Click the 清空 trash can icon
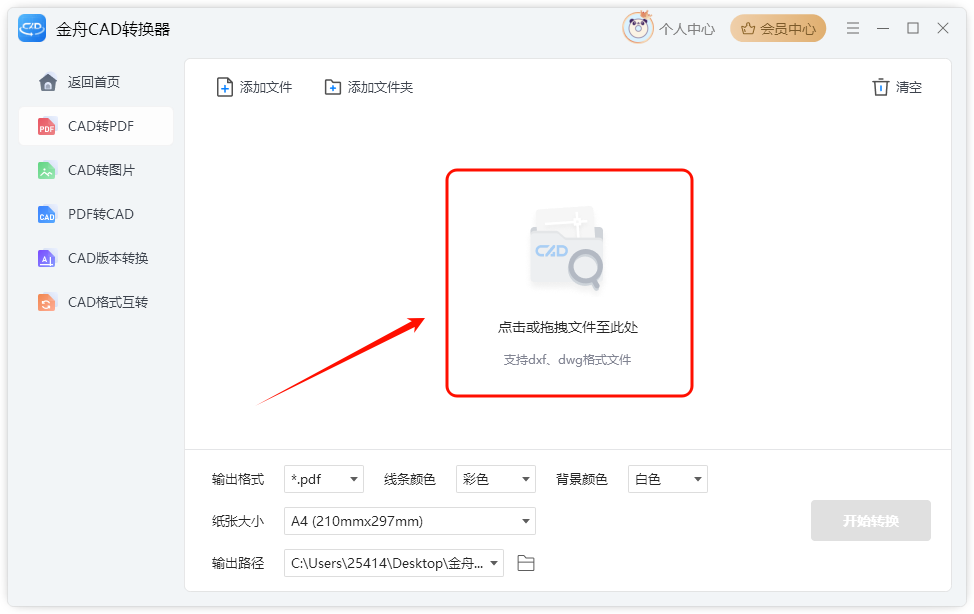 (880, 87)
